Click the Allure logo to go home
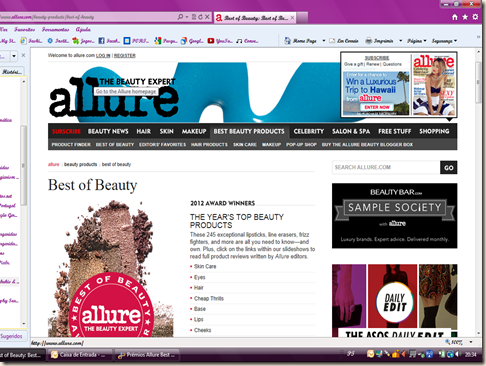 pyautogui.click(x=113, y=96)
